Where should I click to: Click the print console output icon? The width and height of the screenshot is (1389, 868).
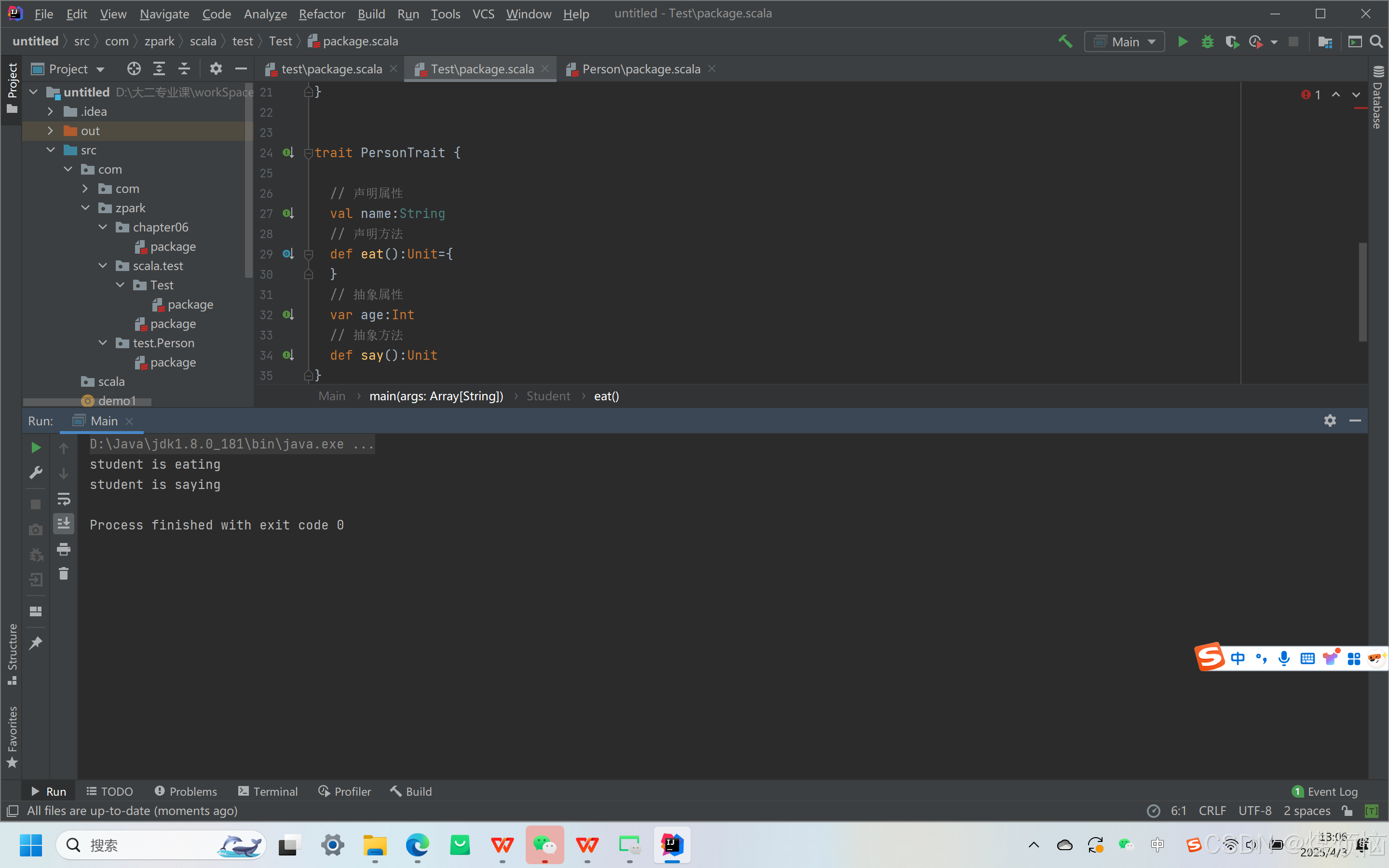(x=64, y=549)
